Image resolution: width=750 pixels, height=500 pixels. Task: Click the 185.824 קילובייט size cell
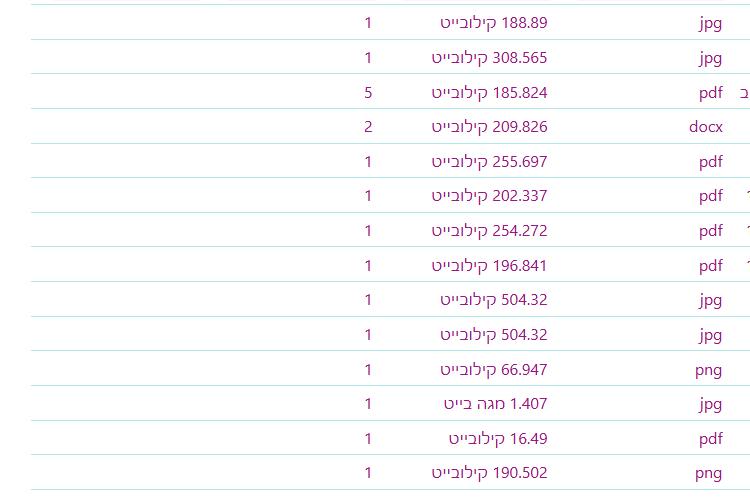point(489,93)
